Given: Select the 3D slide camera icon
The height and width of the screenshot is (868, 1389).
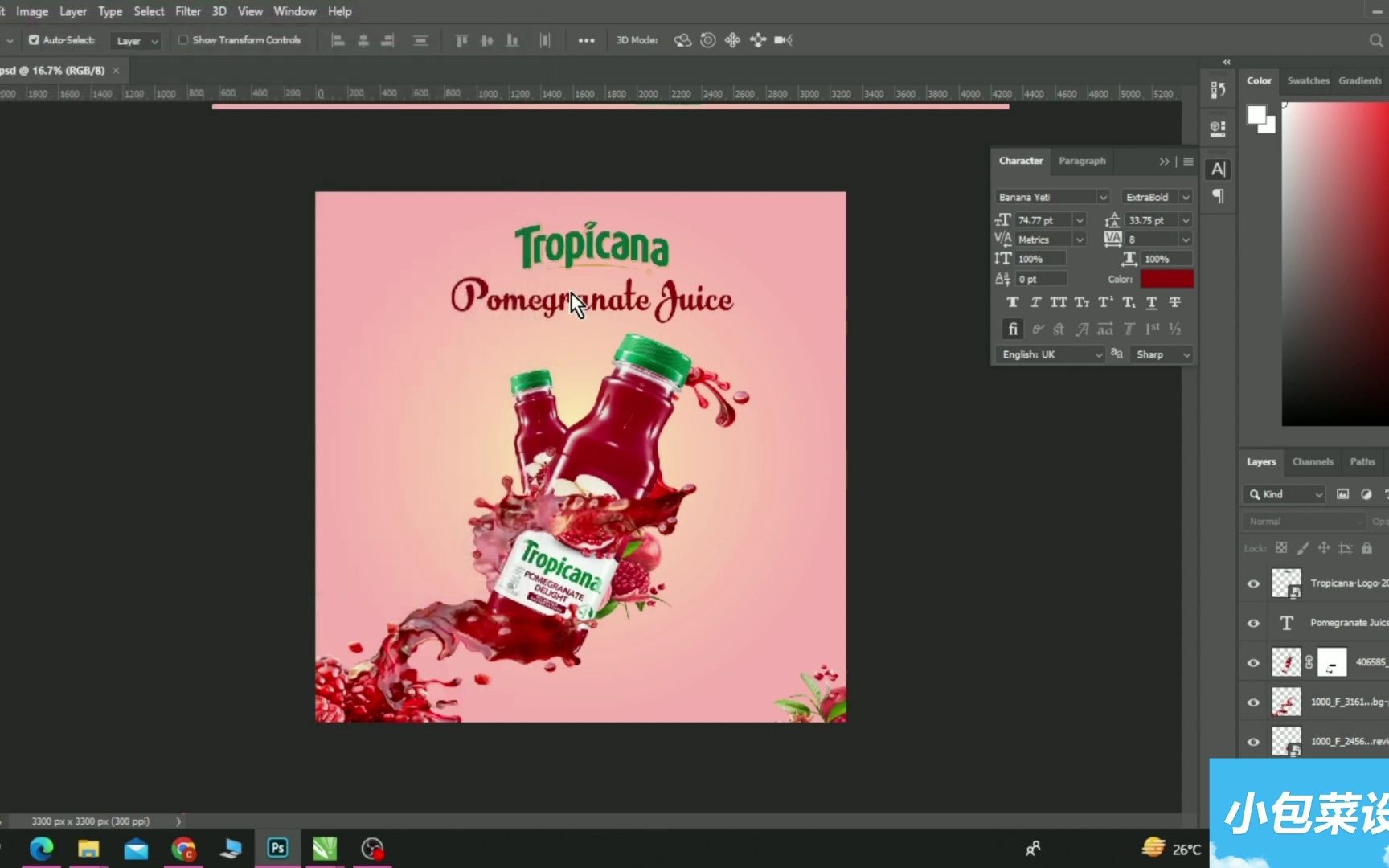Looking at the screenshot, I should tap(757, 40).
